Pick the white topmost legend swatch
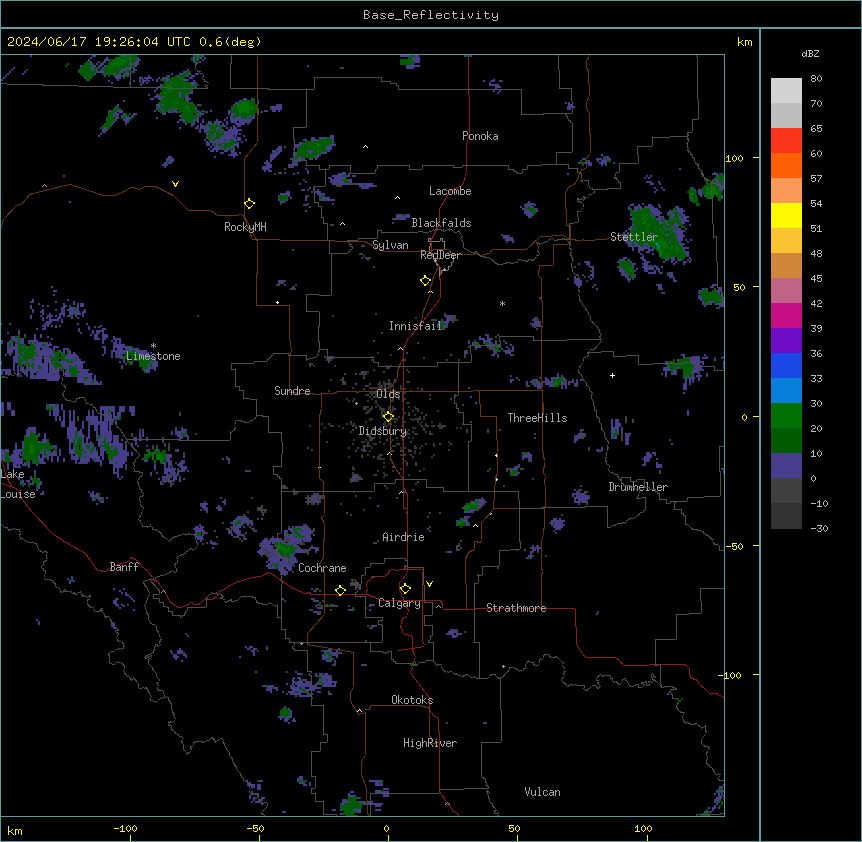 click(786, 91)
